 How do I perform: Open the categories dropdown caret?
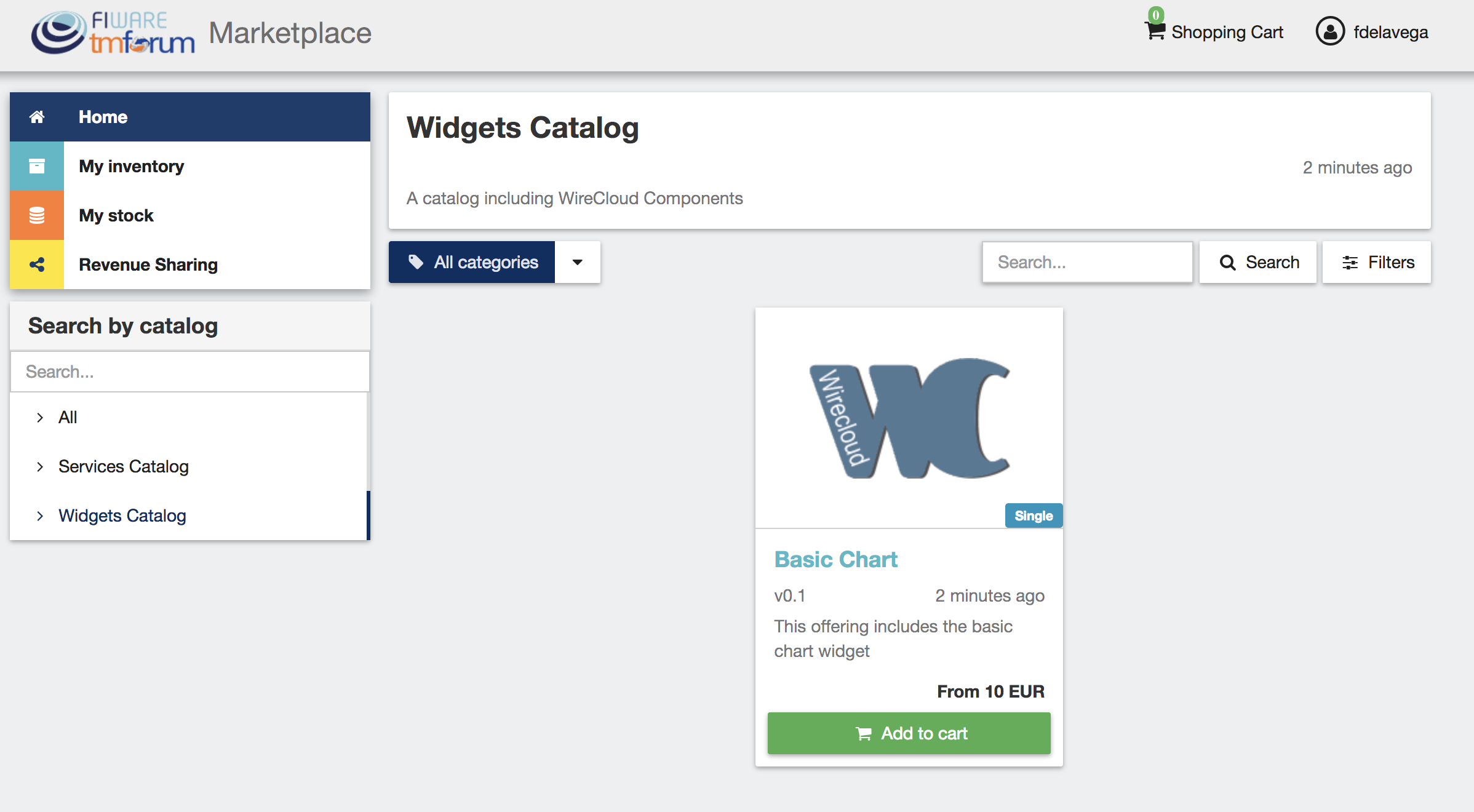(x=577, y=262)
